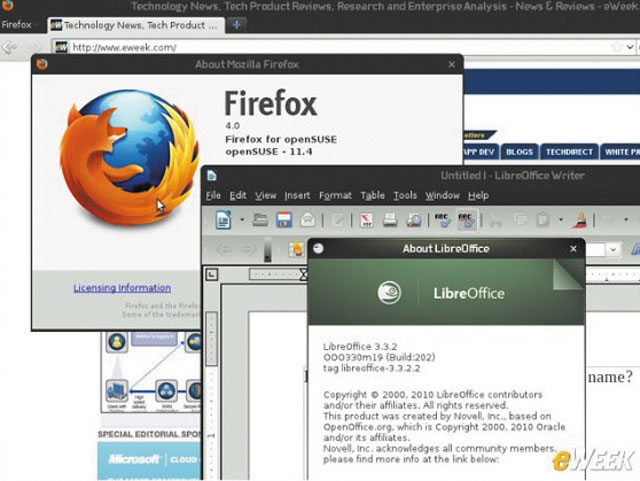Click the Save floppy disk icon in Writer

[x=284, y=220]
